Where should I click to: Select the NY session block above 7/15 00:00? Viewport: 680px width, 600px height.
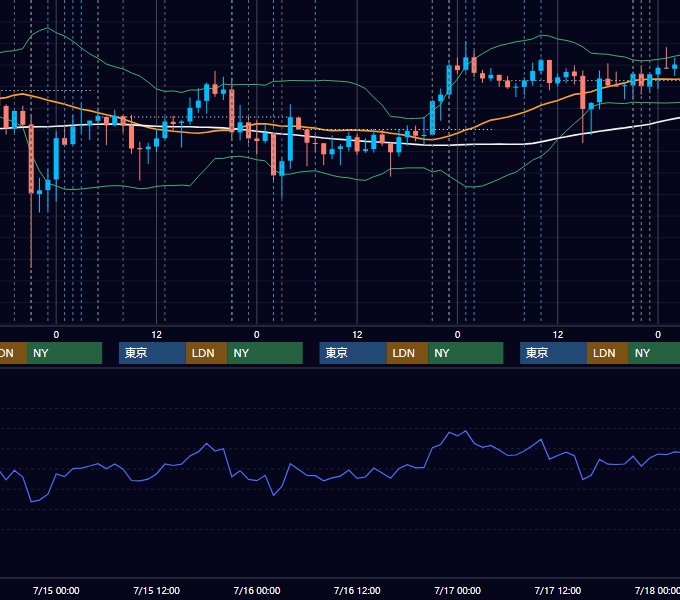point(64,353)
